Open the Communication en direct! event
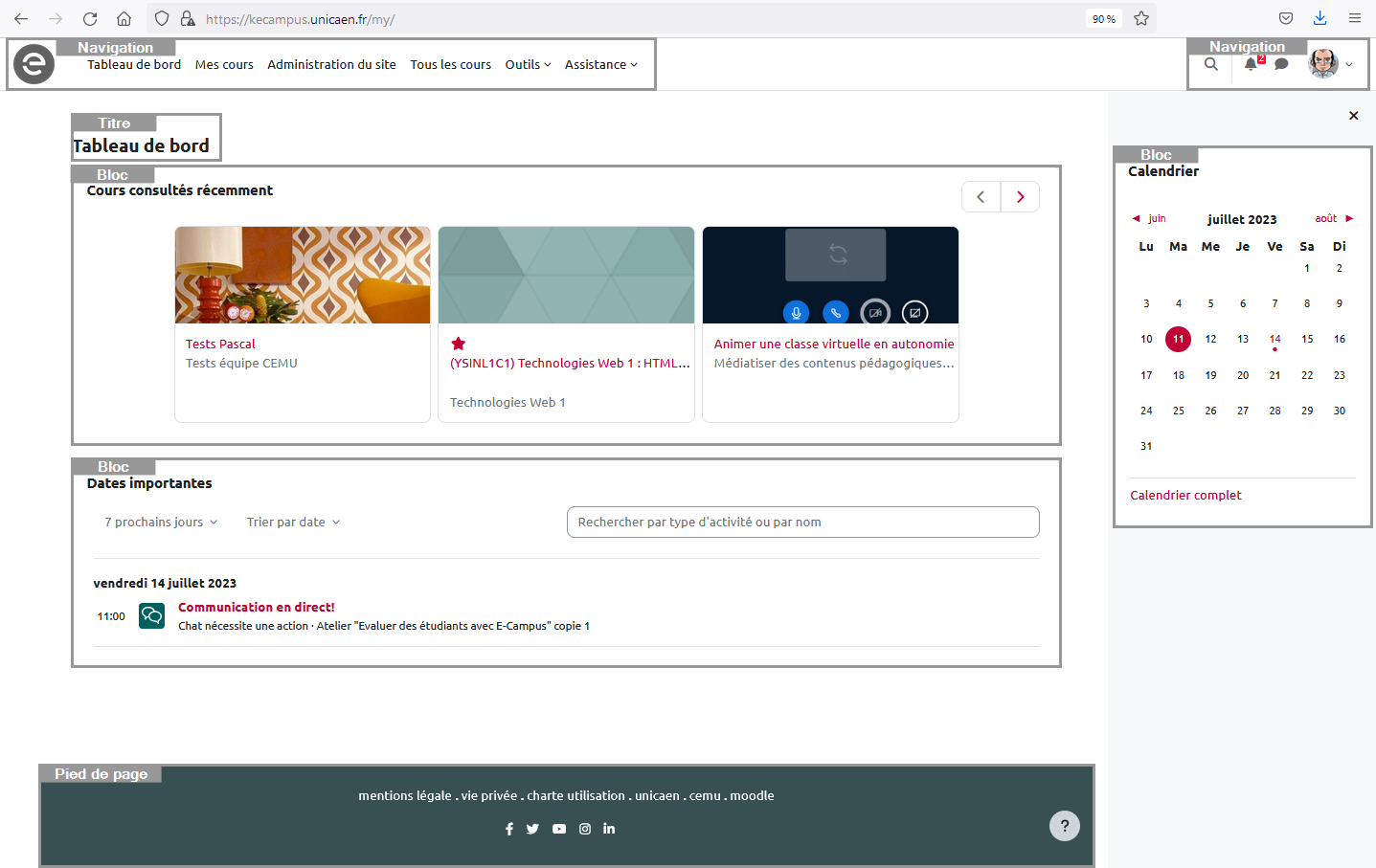1376x868 pixels. point(256,607)
